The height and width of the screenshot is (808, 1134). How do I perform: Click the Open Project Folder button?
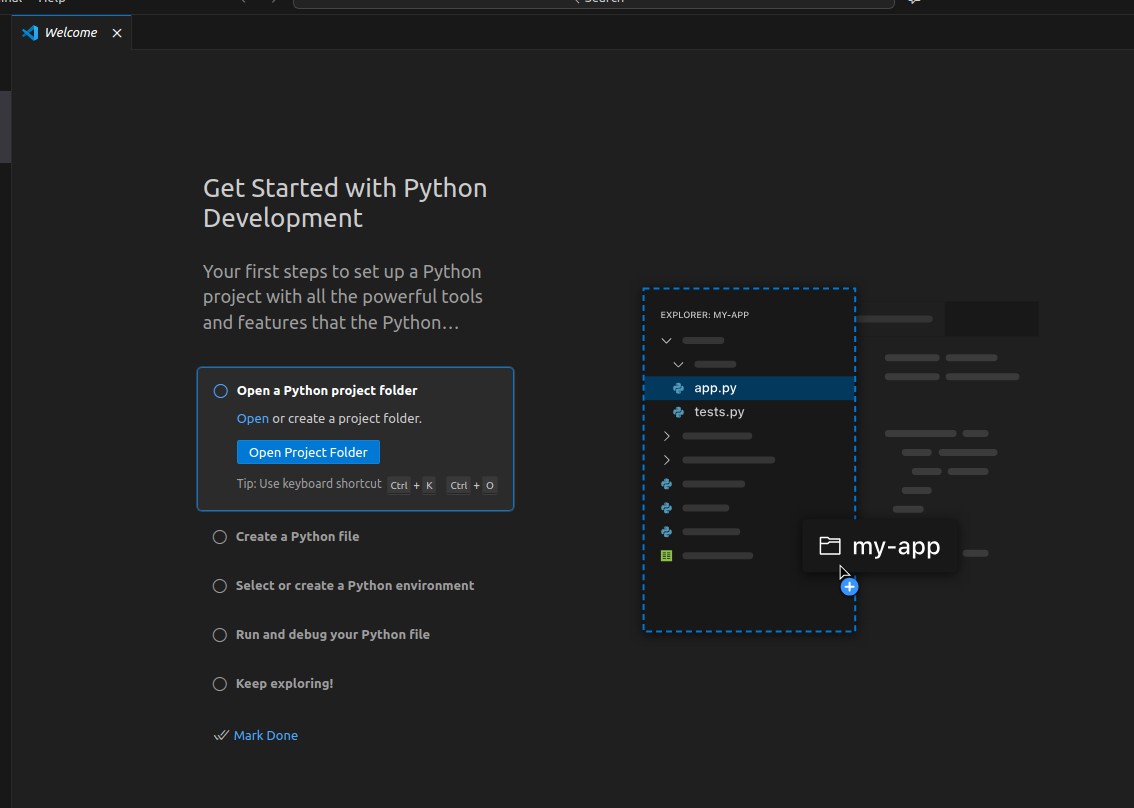coord(308,451)
